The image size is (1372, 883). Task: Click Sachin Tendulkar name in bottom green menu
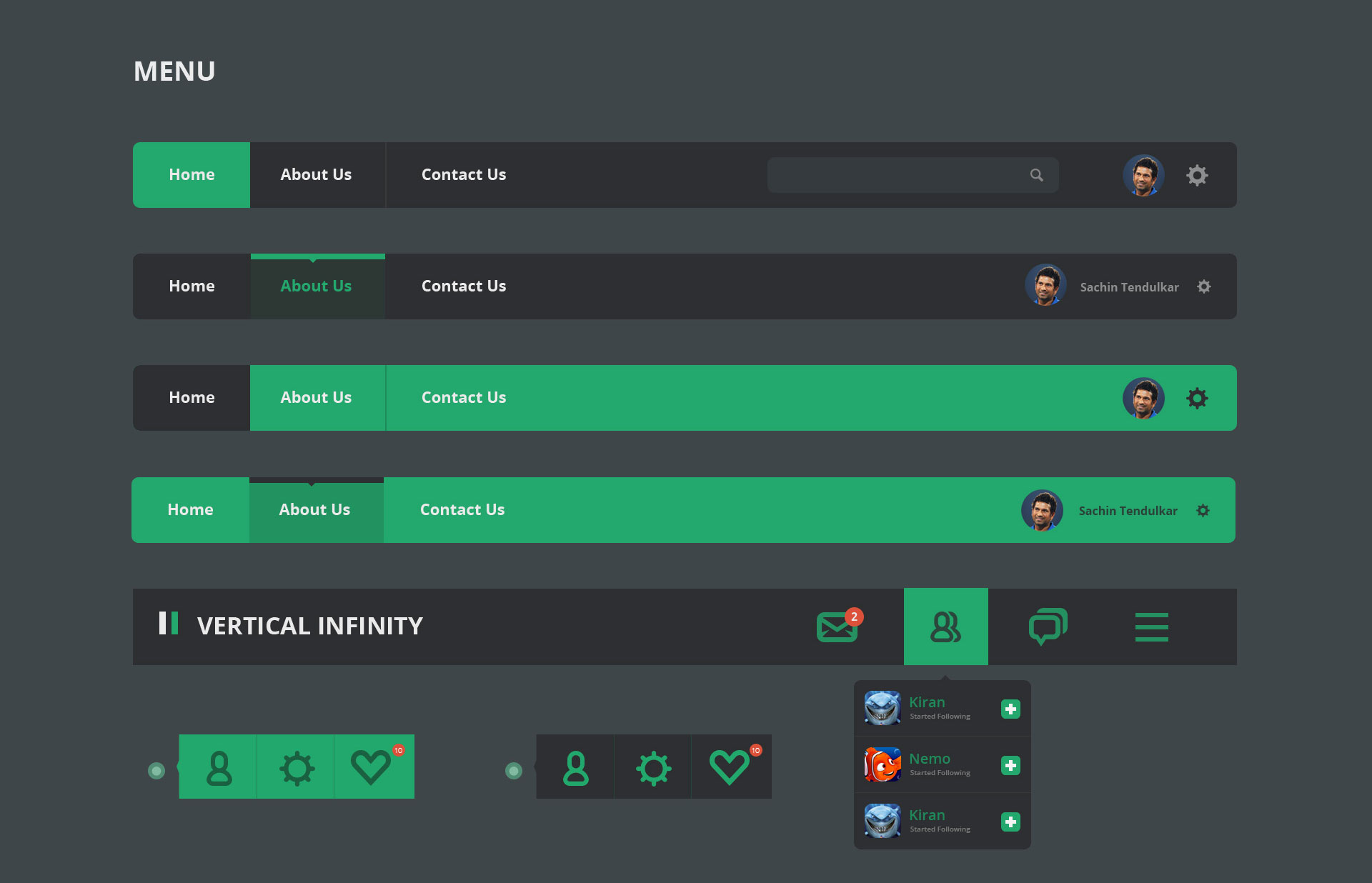pyautogui.click(x=1128, y=511)
